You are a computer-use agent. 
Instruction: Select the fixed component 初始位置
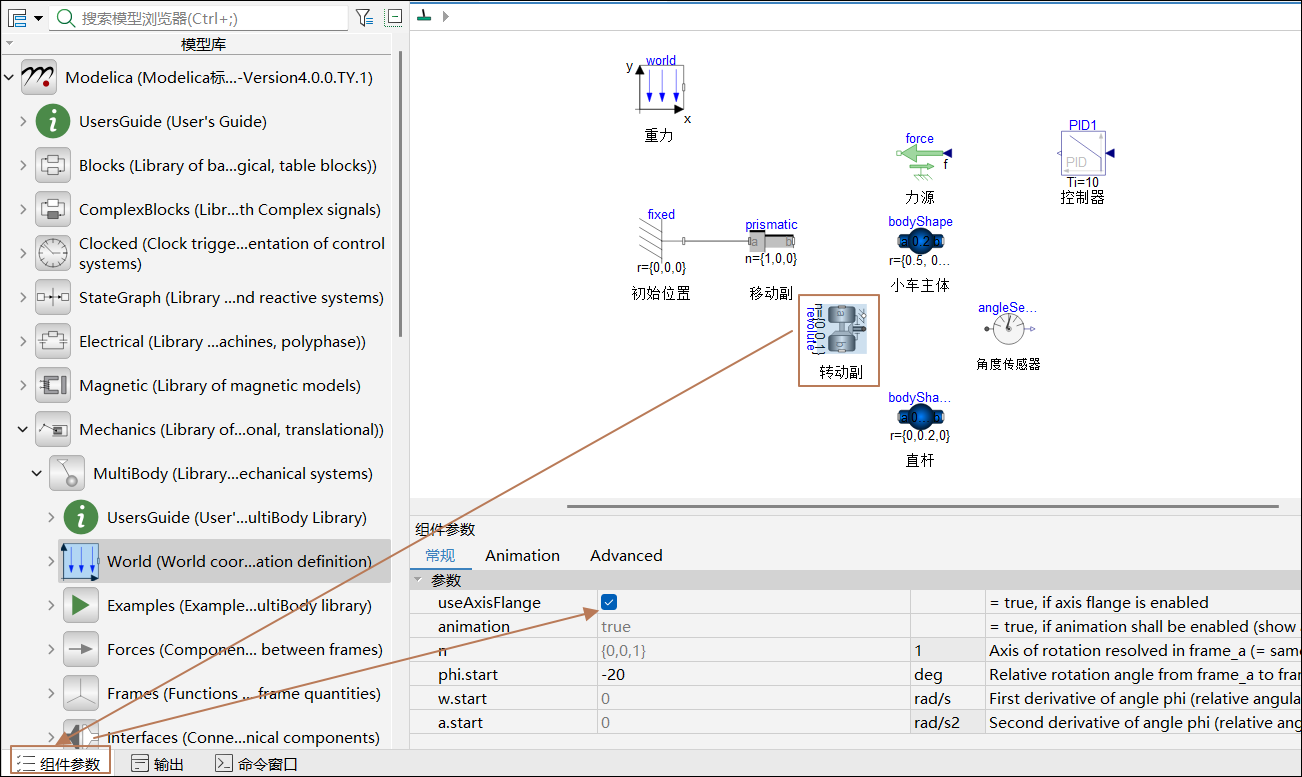pyautogui.click(x=661, y=242)
